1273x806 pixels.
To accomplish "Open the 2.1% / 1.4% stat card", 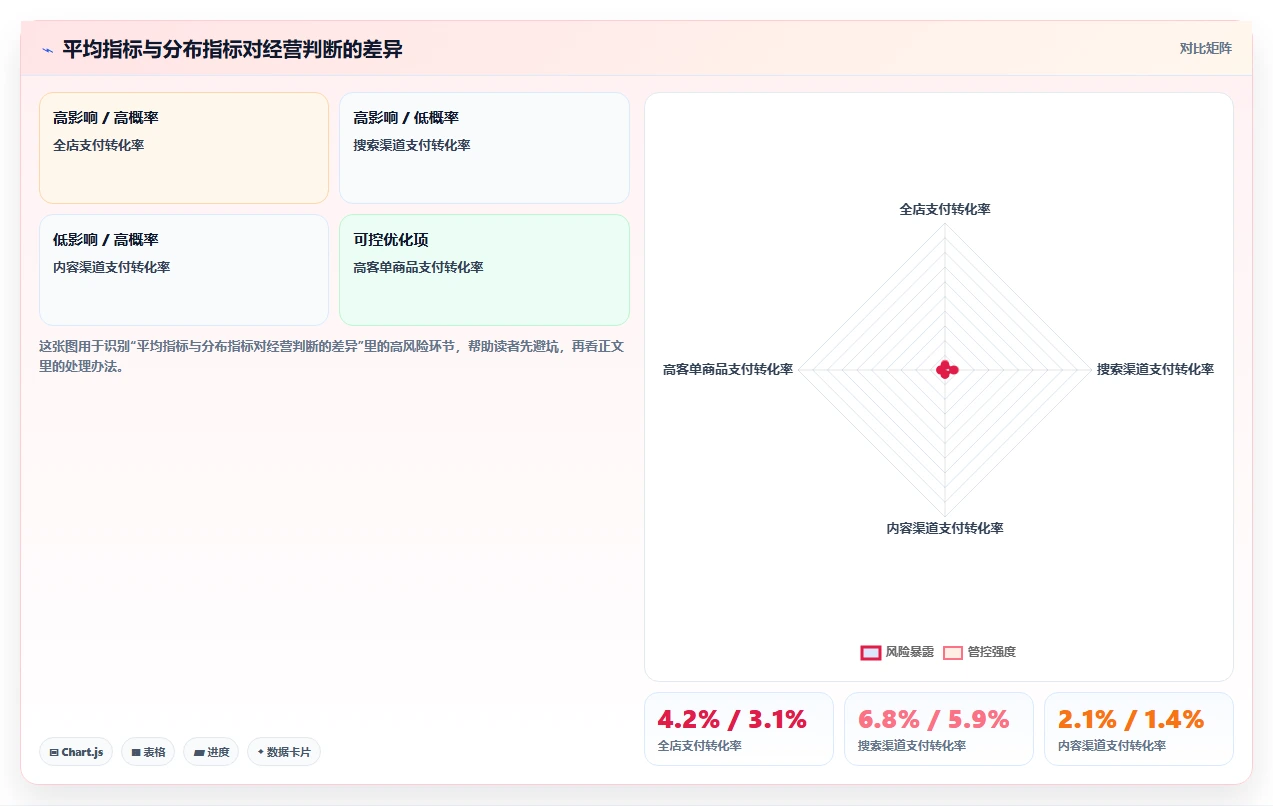I will click(1139, 729).
